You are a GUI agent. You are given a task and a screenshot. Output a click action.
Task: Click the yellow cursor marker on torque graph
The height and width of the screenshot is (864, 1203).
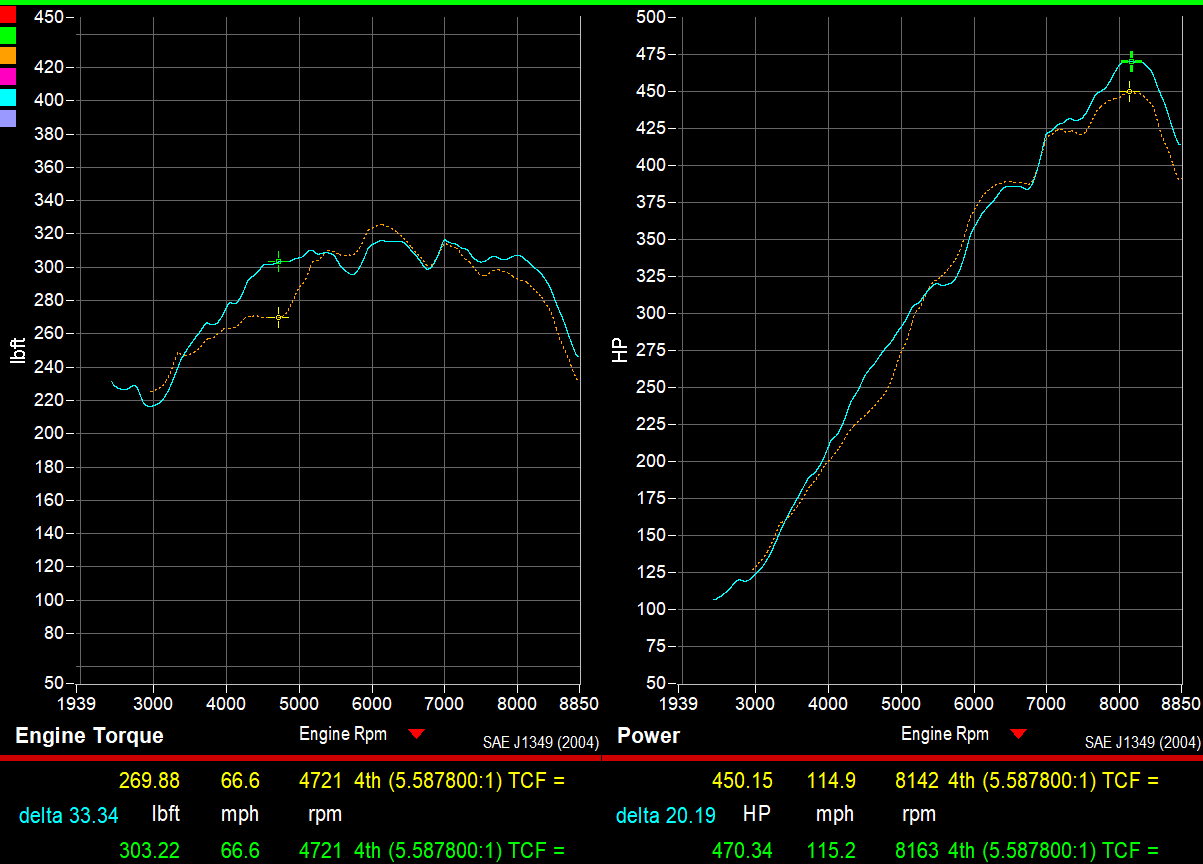(x=279, y=317)
